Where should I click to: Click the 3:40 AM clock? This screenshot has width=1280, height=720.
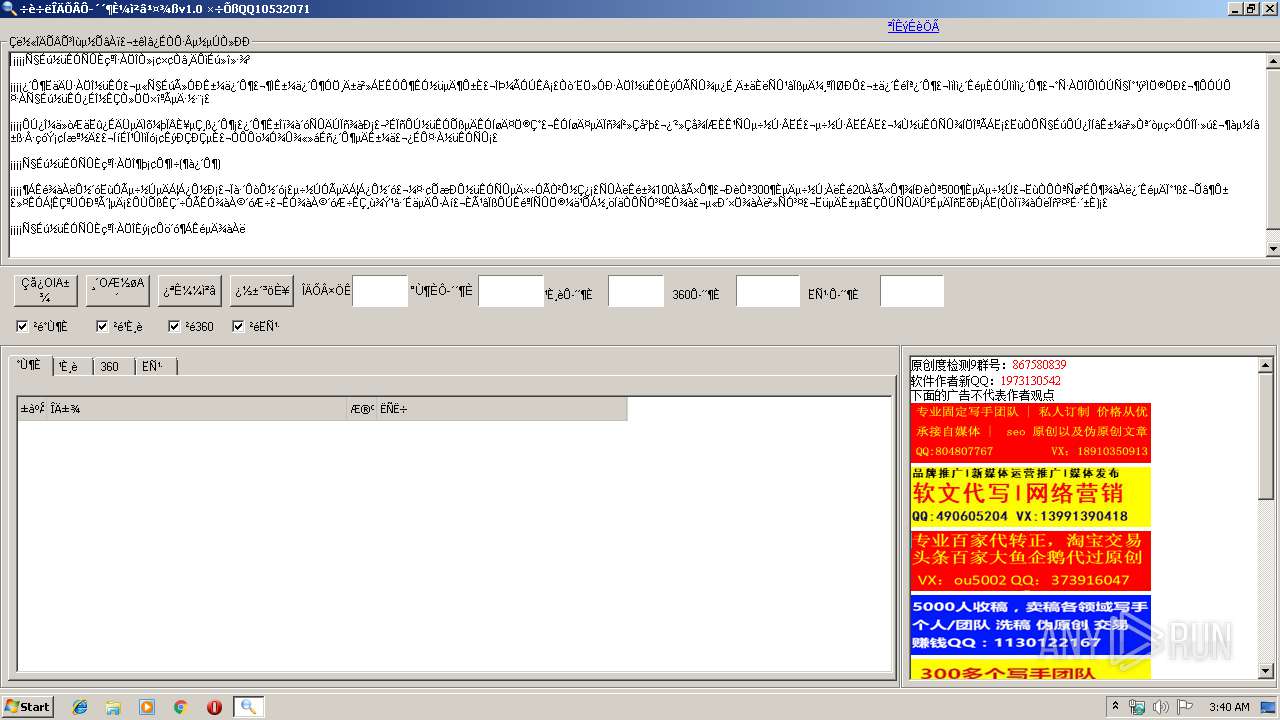coord(1229,707)
